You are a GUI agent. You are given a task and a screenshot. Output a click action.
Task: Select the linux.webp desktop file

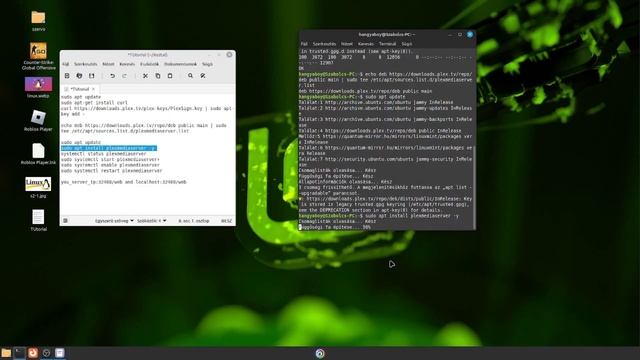(38, 87)
